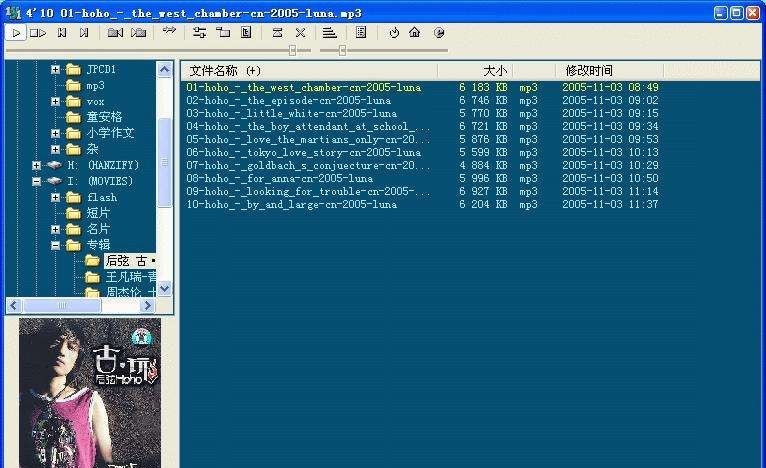Expand the flash folder in tree
This screenshot has height=468, width=766.
click(x=56, y=197)
